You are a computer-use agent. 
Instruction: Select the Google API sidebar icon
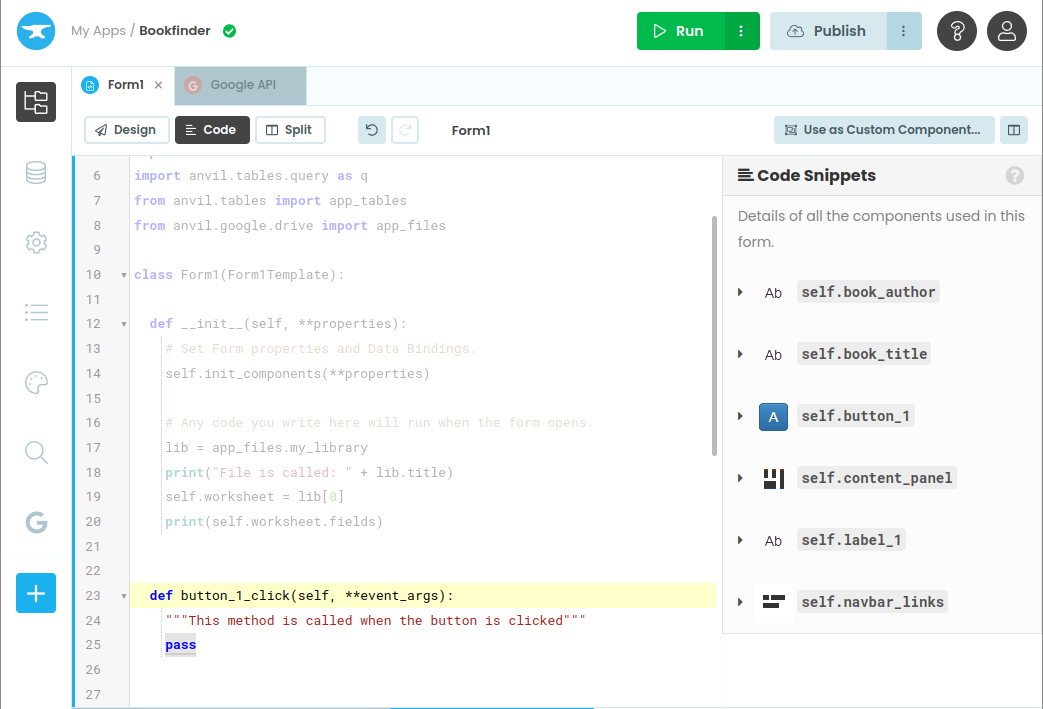[36, 522]
